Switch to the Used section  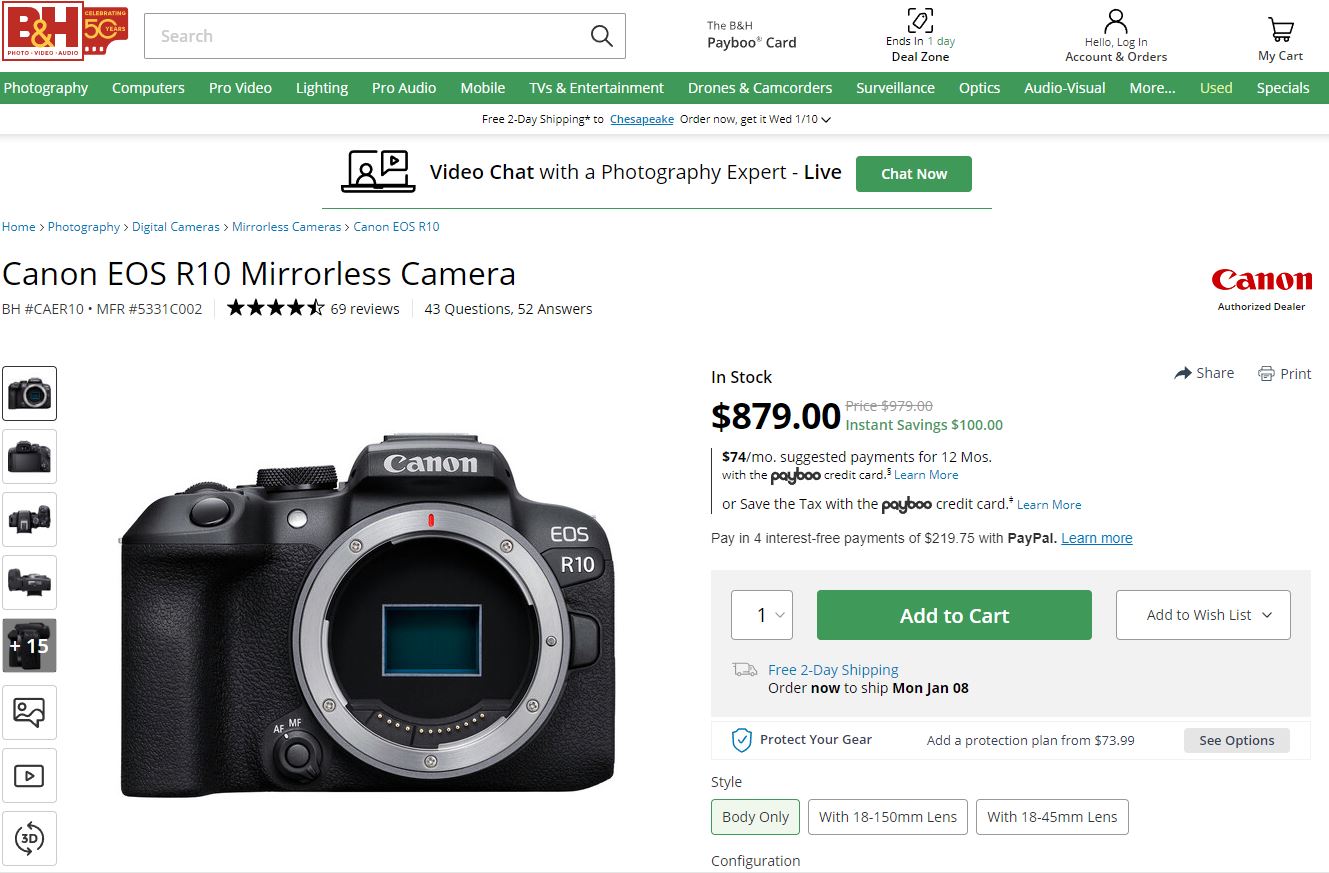pyautogui.click(x=1215, y=88)
